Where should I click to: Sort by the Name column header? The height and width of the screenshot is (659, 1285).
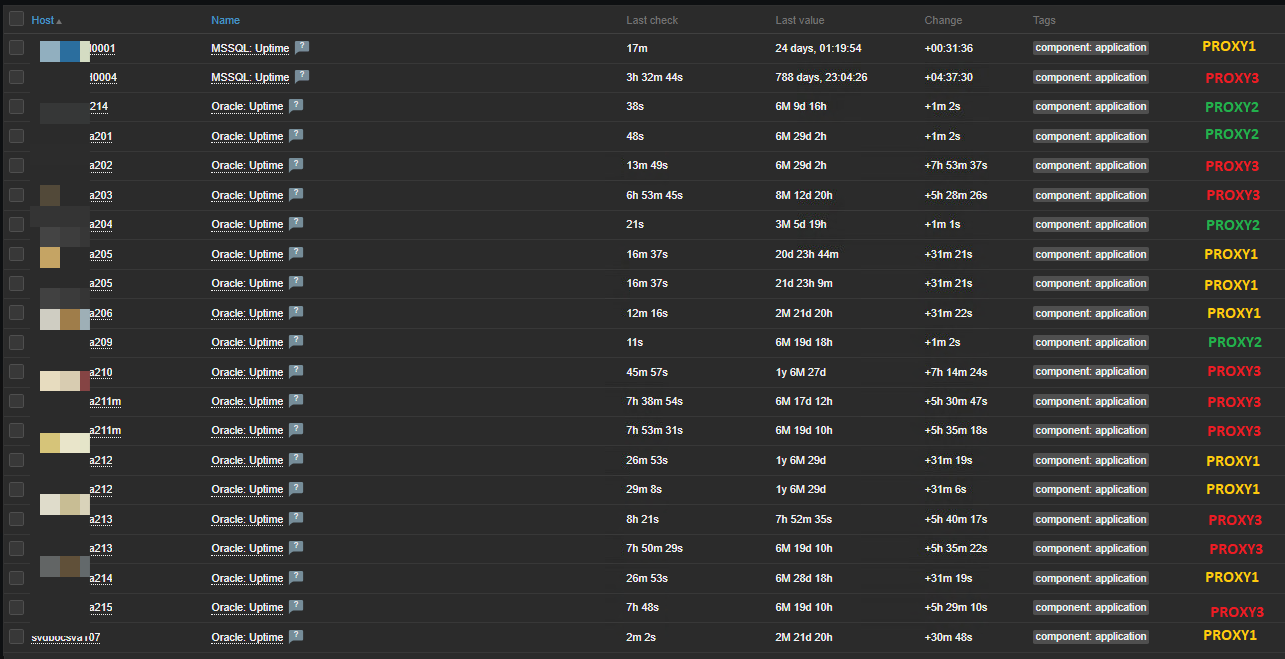coord(225,20)
